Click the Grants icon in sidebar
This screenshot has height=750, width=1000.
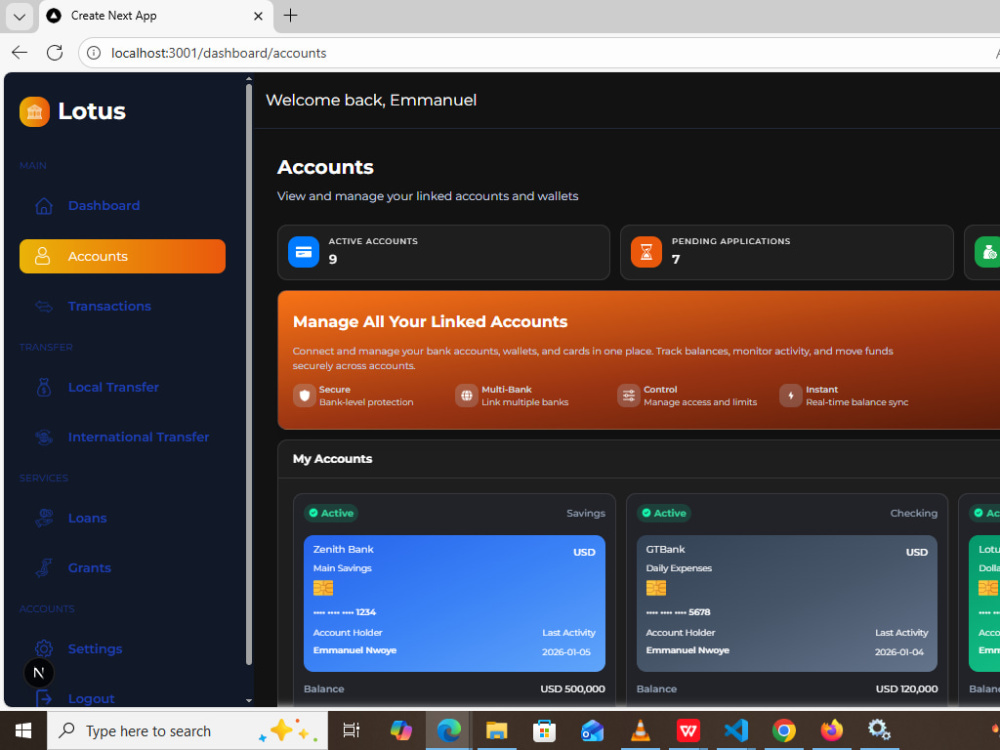[43, 568]
